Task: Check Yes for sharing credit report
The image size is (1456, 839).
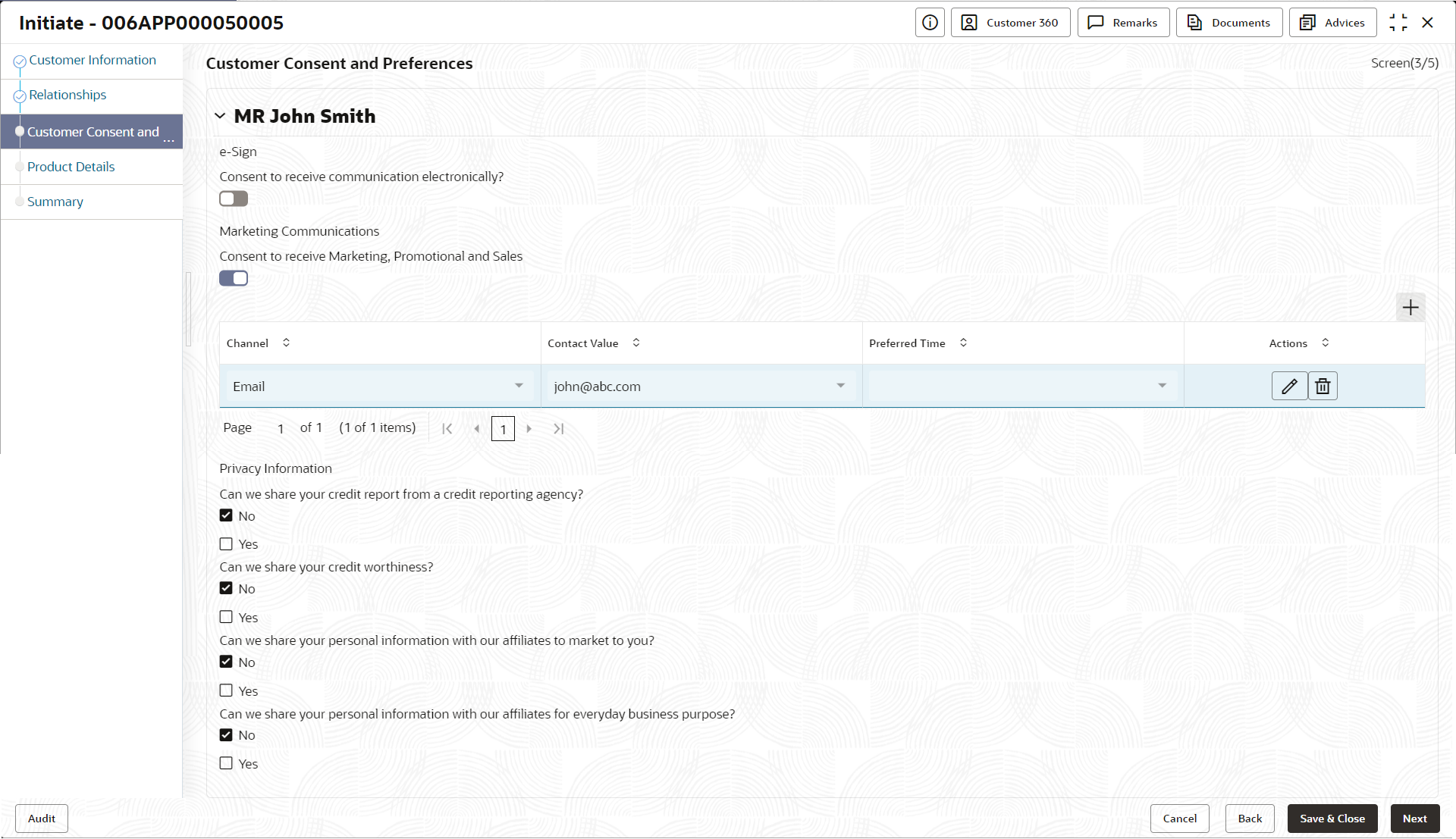Action: [226, 544]
